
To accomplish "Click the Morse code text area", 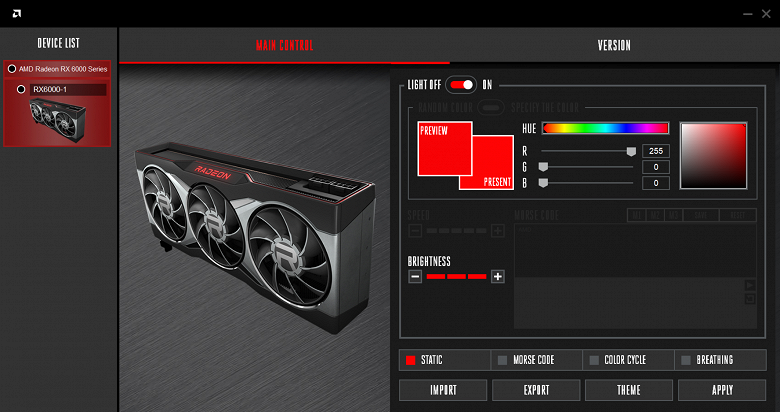I will 635,250.
